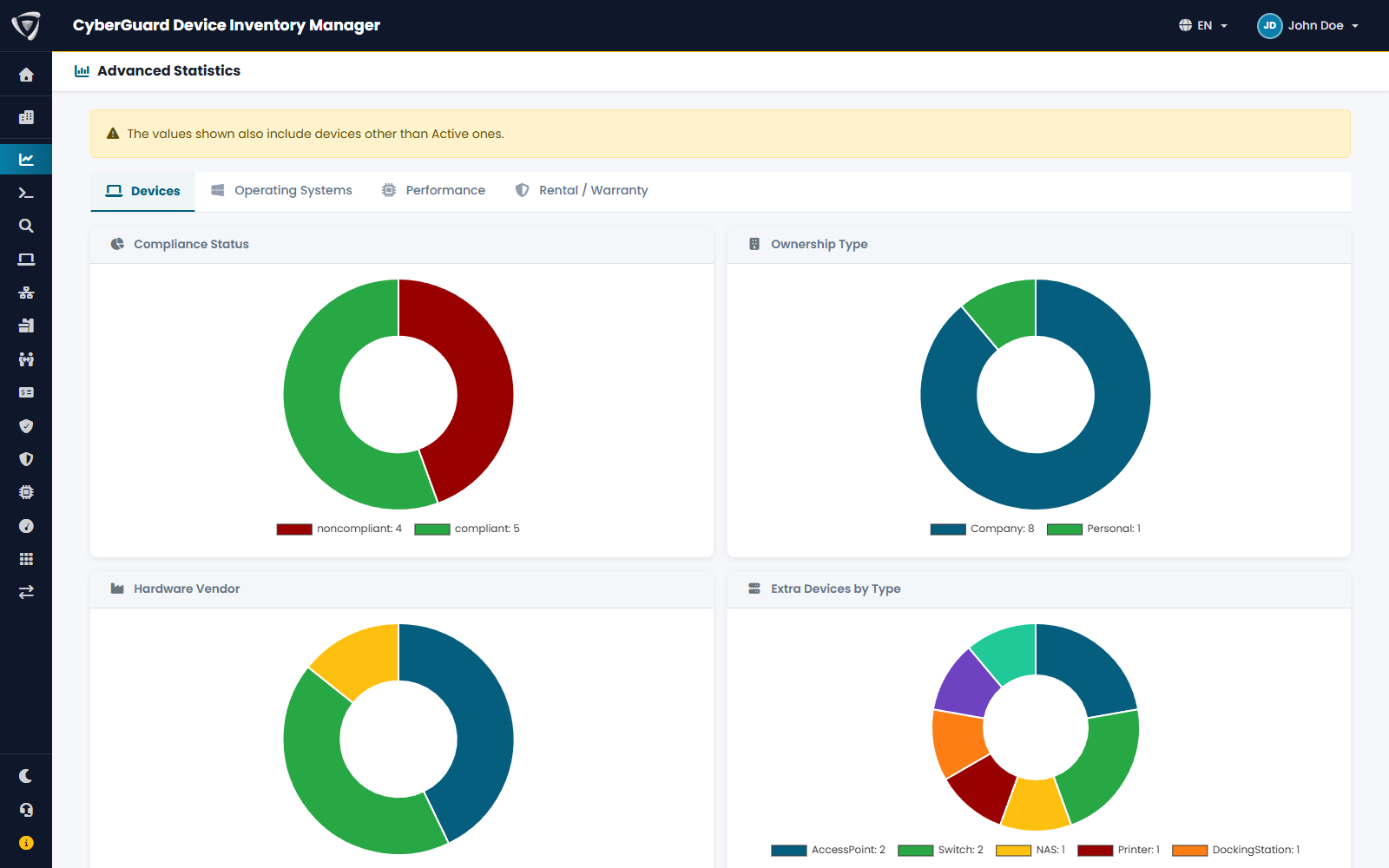Switch to the Operating Systems tab
The height and width of the screenshot is (868, 1389).
click(282, 190)
